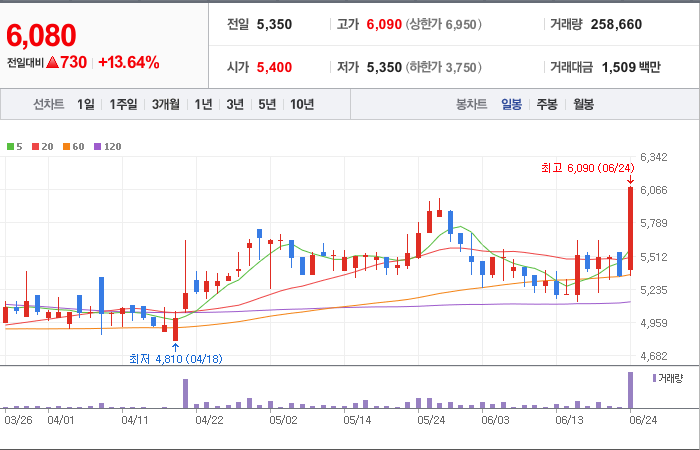
Task: Select the 1주일 line chart period
Action: coord(123,104)
